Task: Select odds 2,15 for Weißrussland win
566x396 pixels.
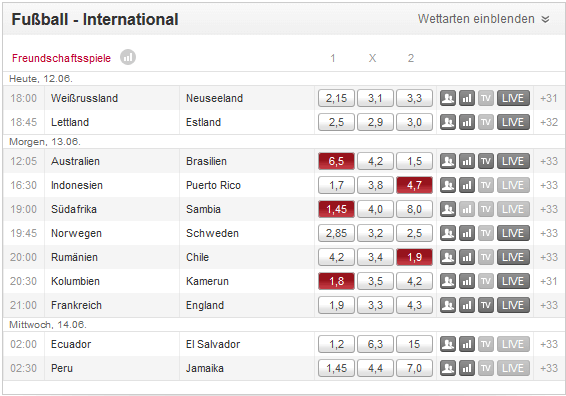Action: (x=336, y=98)
